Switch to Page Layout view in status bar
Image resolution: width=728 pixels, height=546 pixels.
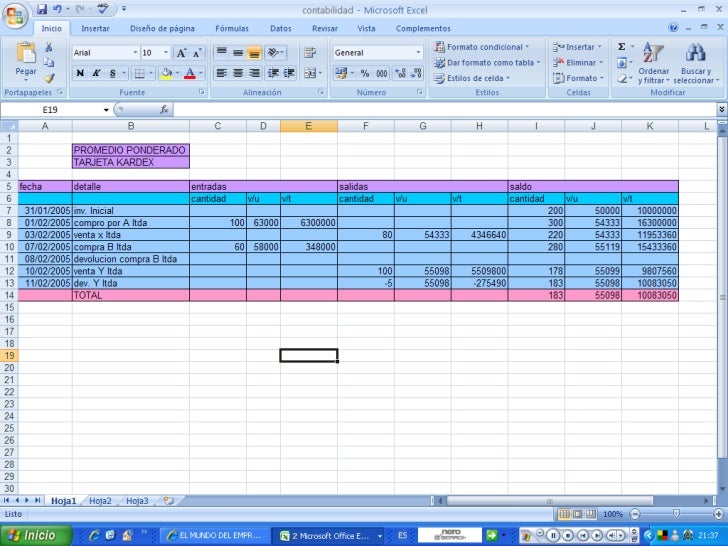coord(578,514)
